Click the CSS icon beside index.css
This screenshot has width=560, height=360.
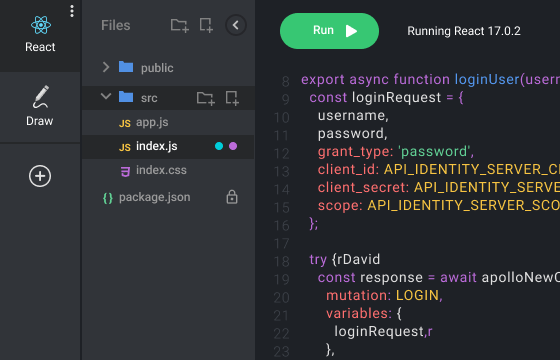click(x=125, y=171)
